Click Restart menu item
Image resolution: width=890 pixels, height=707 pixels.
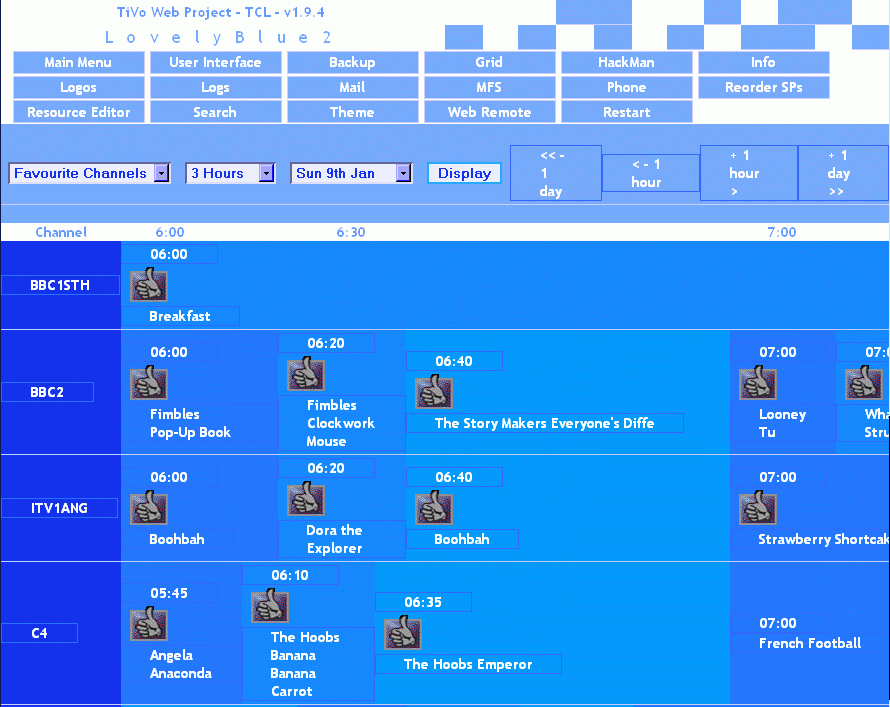point(627,112)
